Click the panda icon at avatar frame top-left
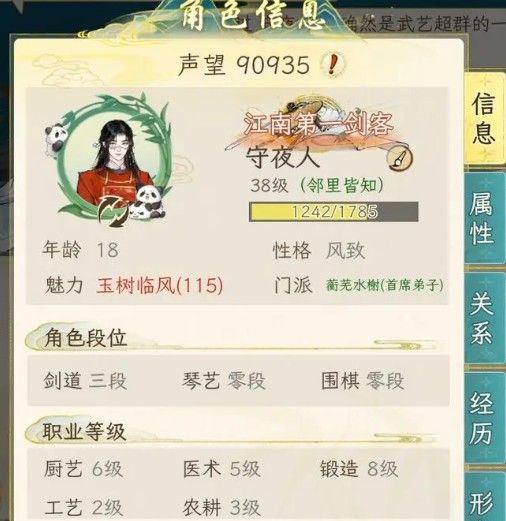506x521 pixels. point(56,139)
